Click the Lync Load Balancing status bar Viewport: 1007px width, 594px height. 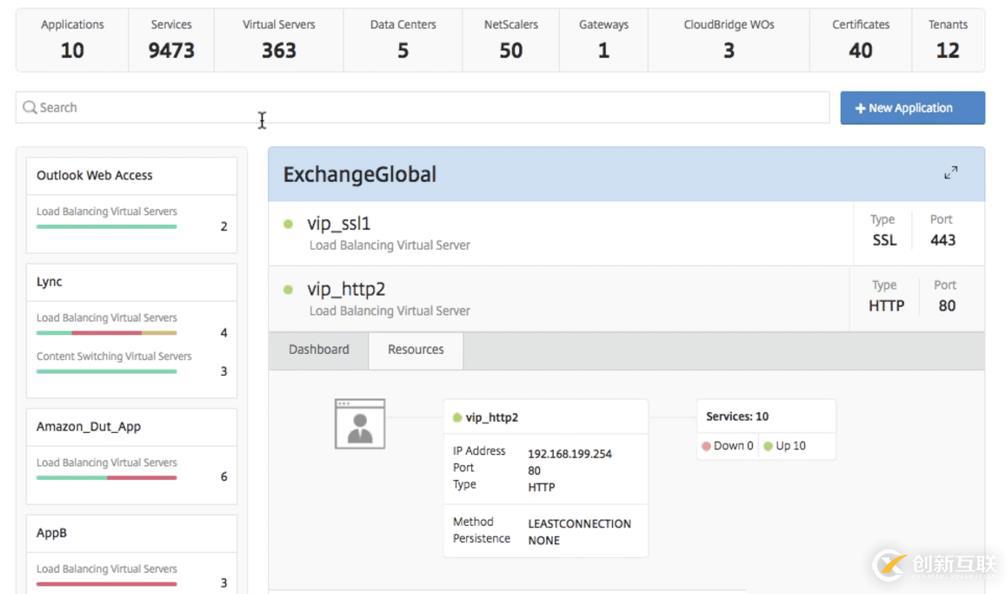coord(106,332)
